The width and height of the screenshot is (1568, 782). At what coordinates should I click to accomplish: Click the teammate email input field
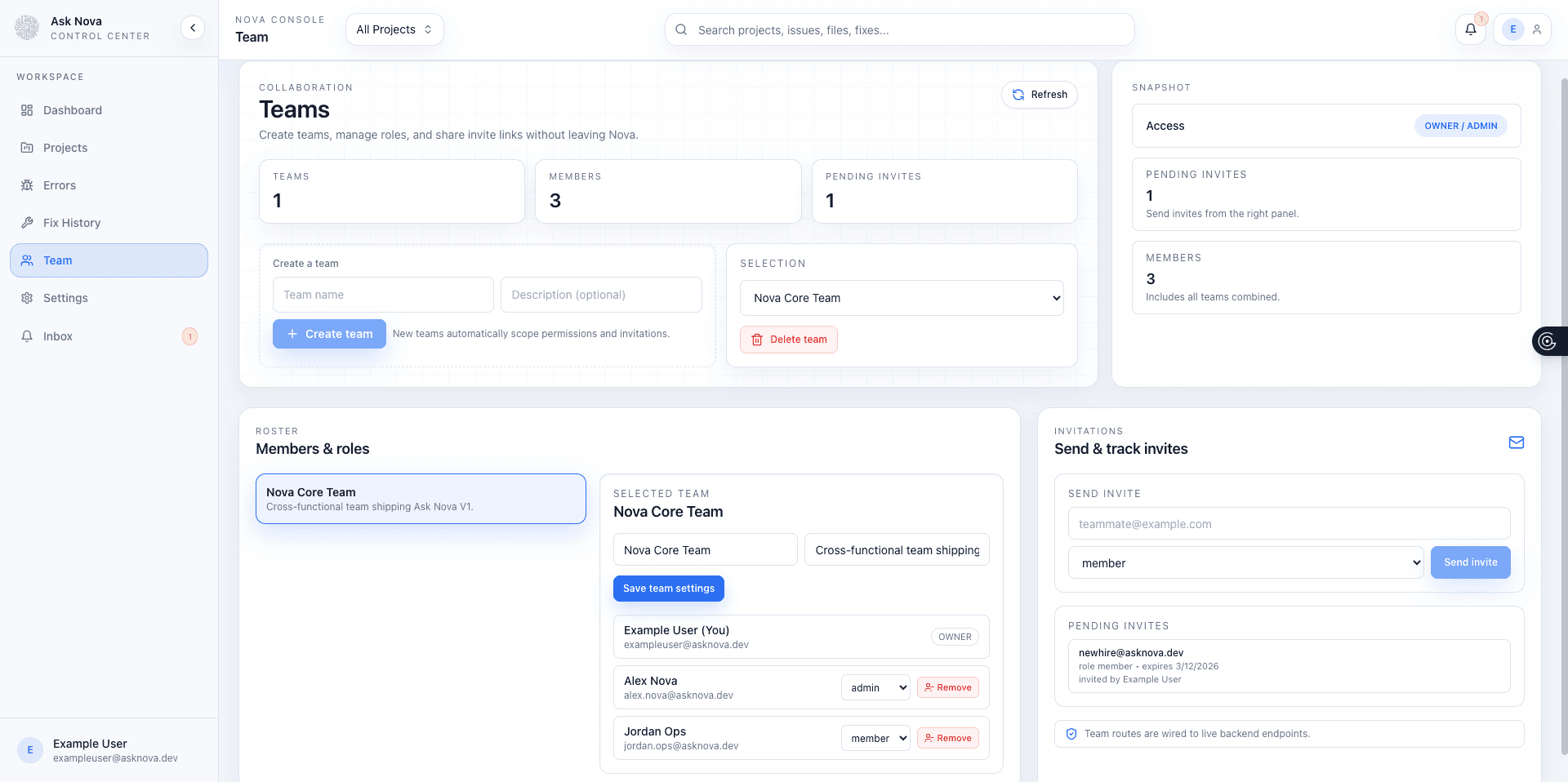(x=1289, y=523)
